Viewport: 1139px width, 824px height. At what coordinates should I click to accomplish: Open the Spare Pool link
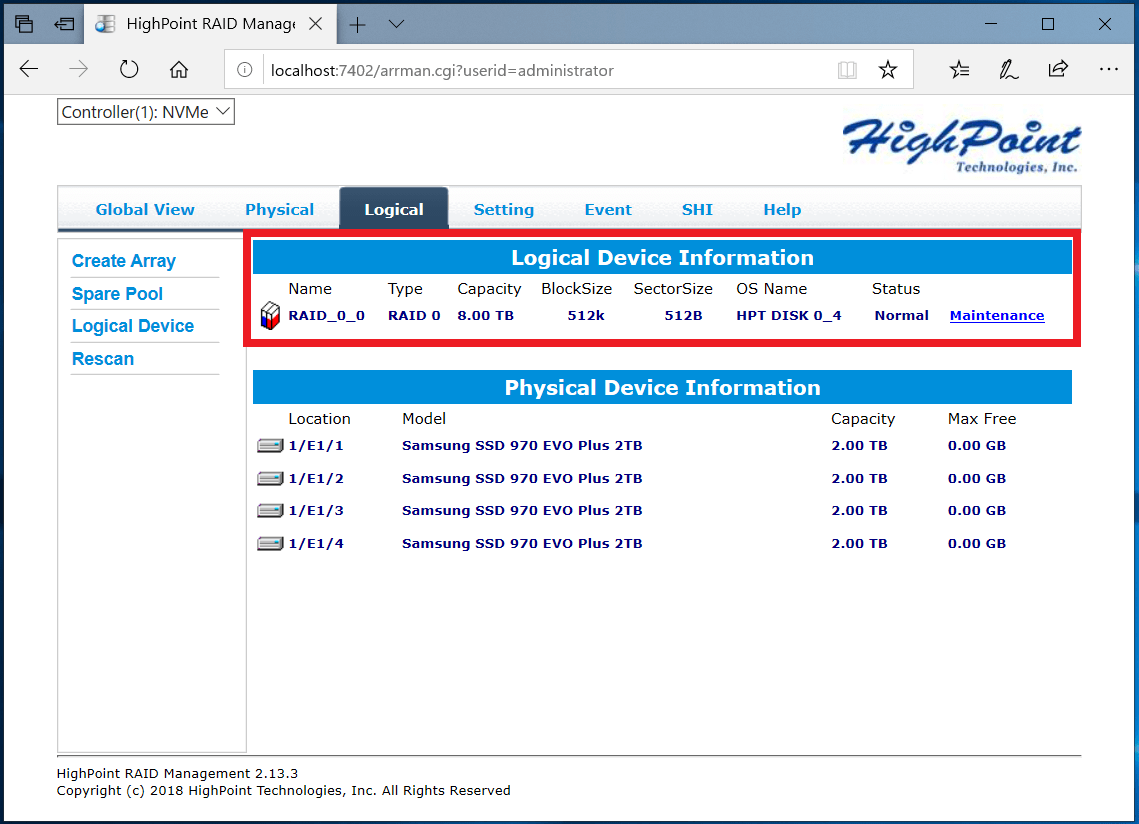(117, 294)
